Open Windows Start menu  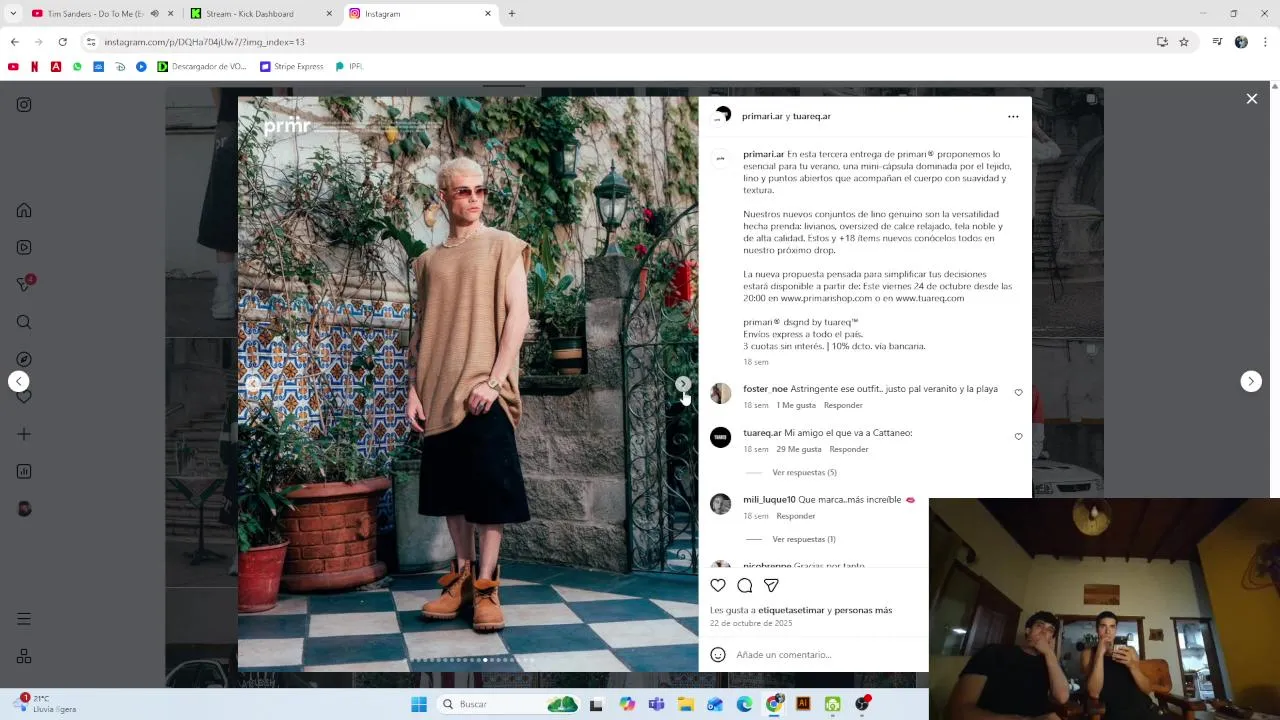[x=419, y=704]
